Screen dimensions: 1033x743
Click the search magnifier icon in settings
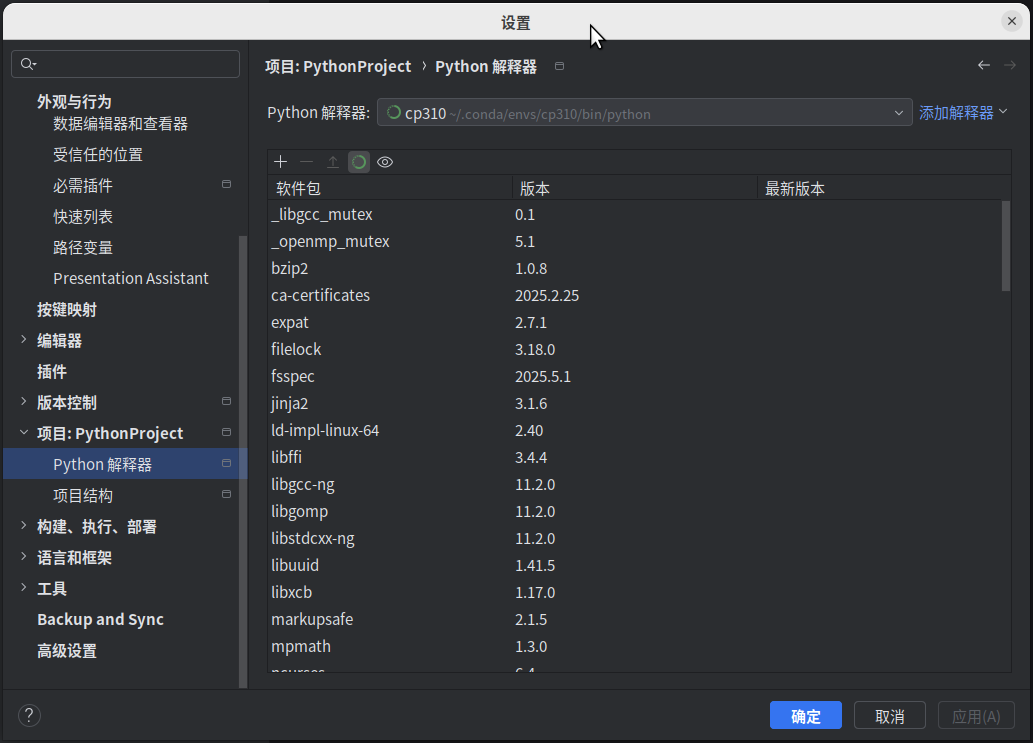(28, 64)
